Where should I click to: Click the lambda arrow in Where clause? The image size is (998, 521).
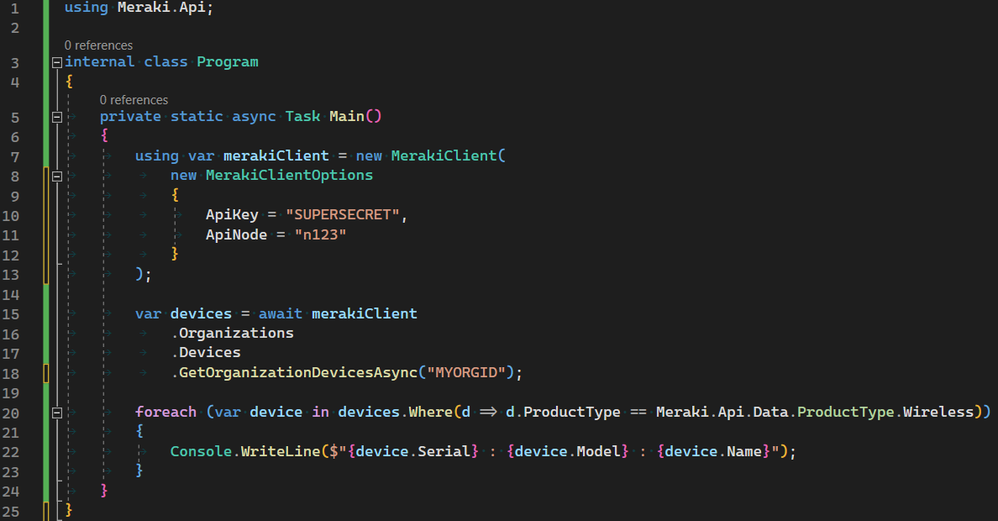(488, 412)
